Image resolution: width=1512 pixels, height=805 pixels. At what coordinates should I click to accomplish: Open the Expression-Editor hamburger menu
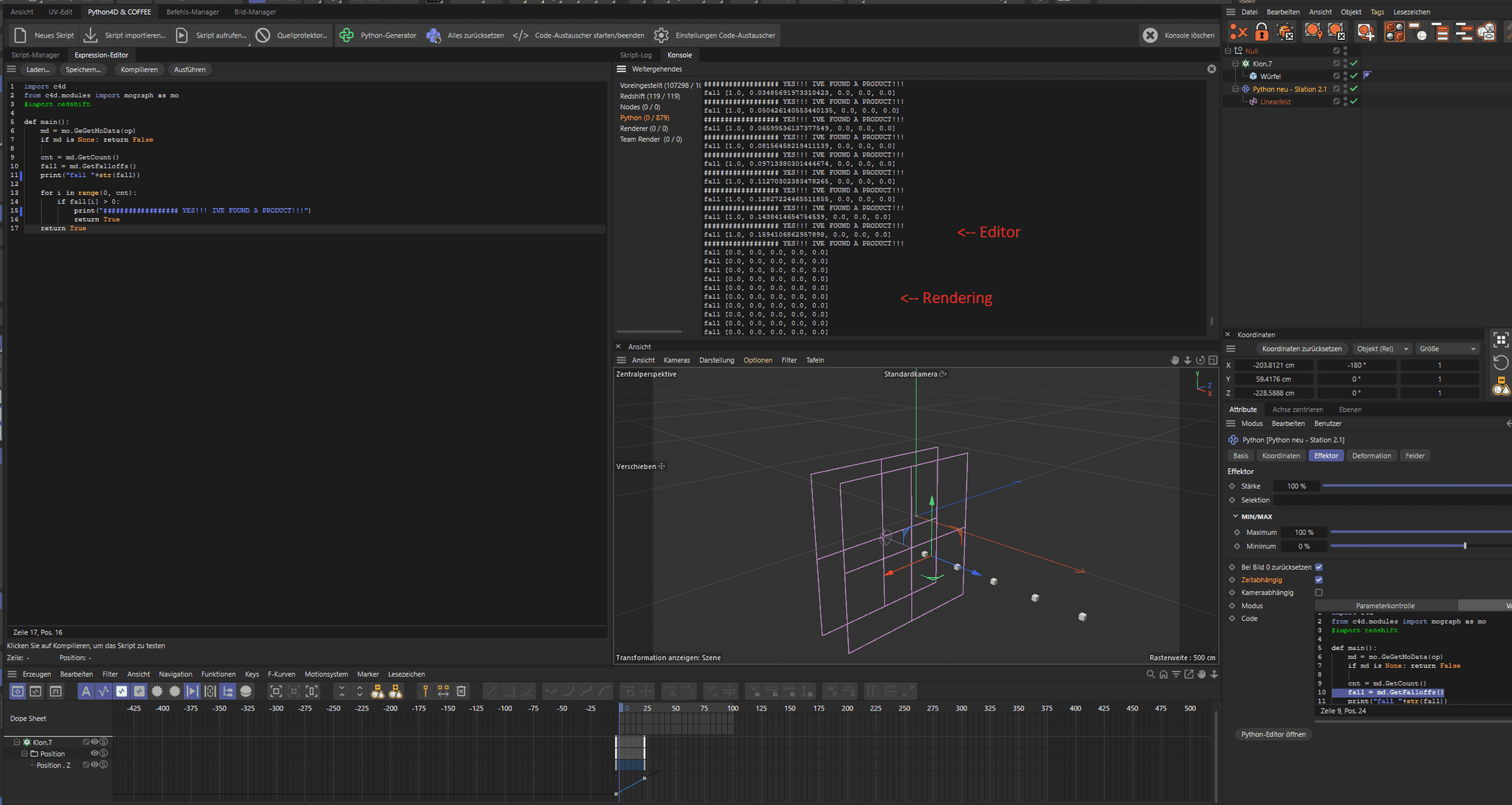[x=11, y=69]
